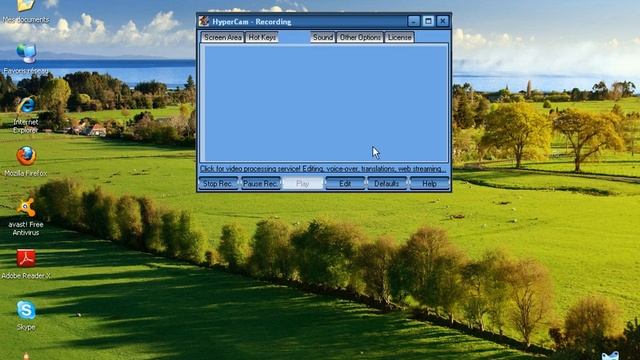This screenshot has width=640, height=360.
Task: Open HyperCam Help button
Action: point(429,184)
